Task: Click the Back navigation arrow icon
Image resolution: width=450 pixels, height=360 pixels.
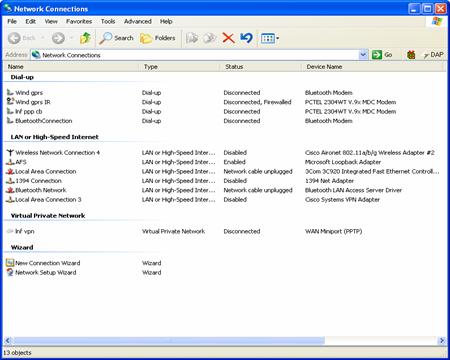Action: (x=14, y=38)
